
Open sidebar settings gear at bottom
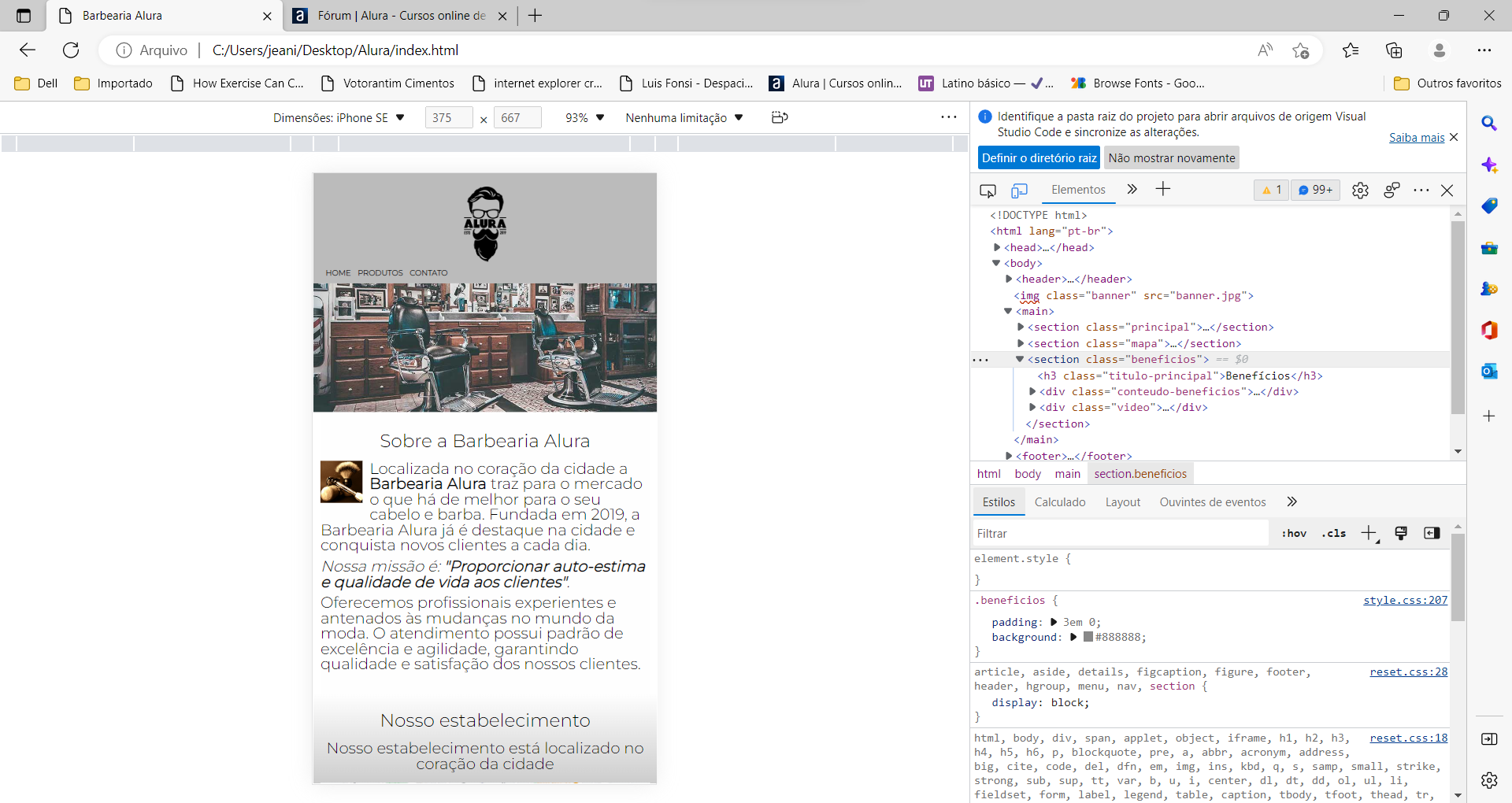click(x=1489, y=780)
